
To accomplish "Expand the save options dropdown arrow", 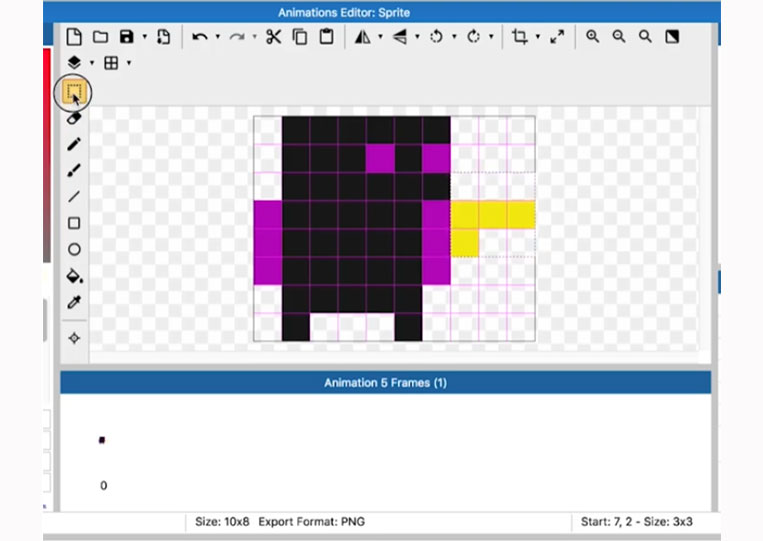I will pos(145,36).
